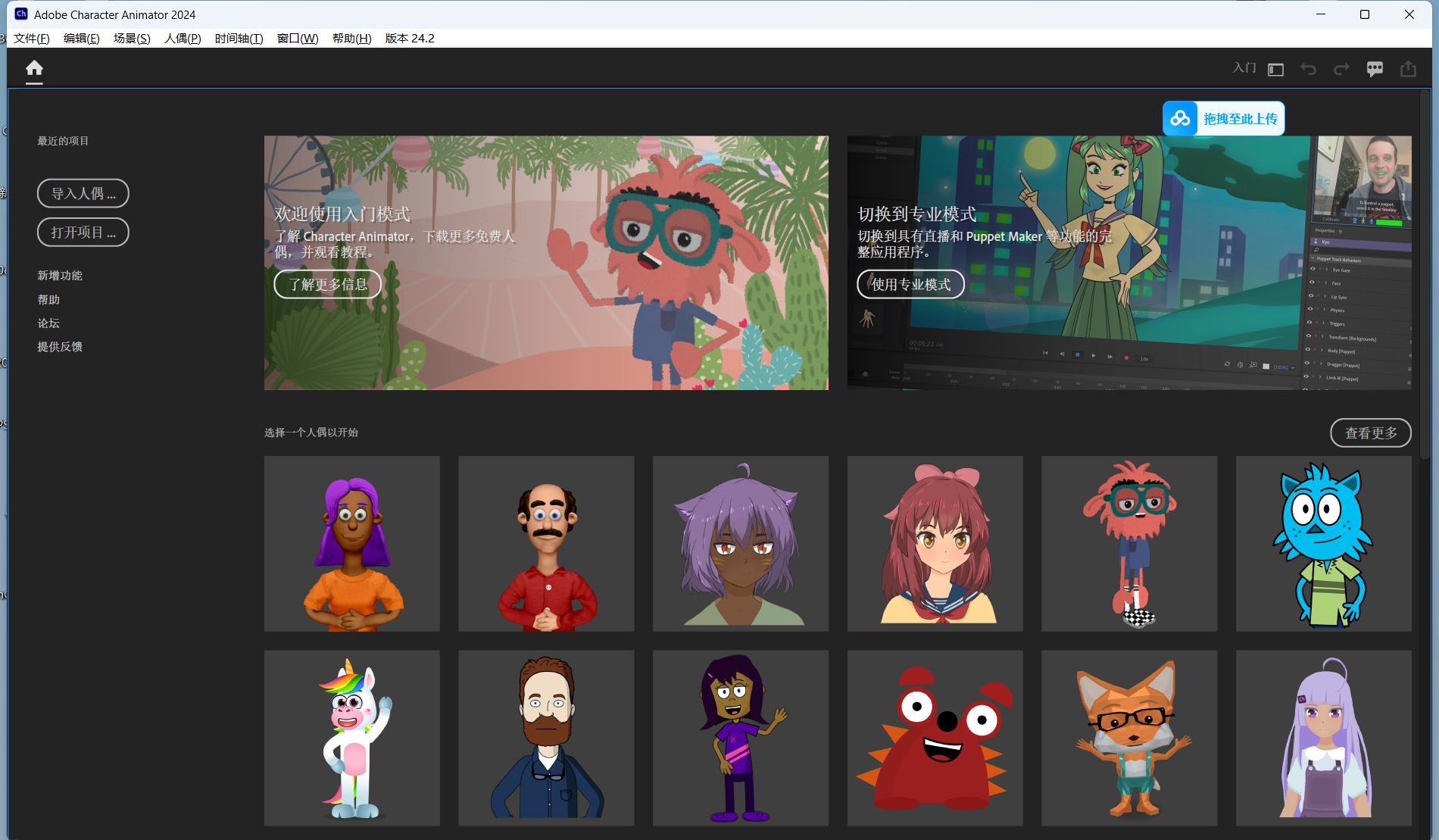
Task: Select the orange fox with glasses puppet
Action: click(x=1129, y=739)
